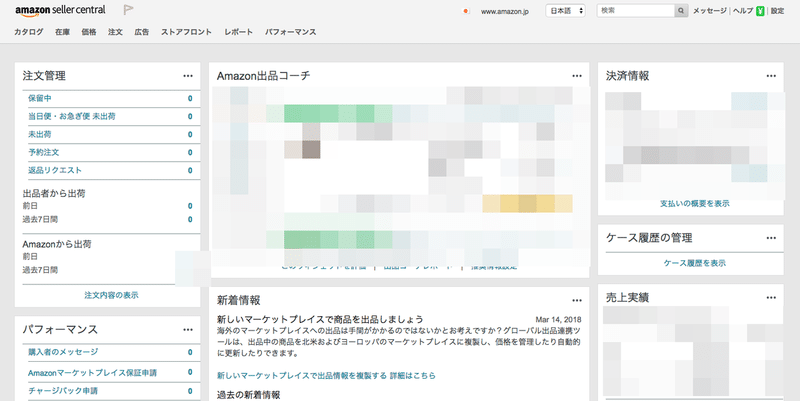This screenshot has height=401, width=800.
Task: Open the カタログ menu
Action: [x=29, y=32]
